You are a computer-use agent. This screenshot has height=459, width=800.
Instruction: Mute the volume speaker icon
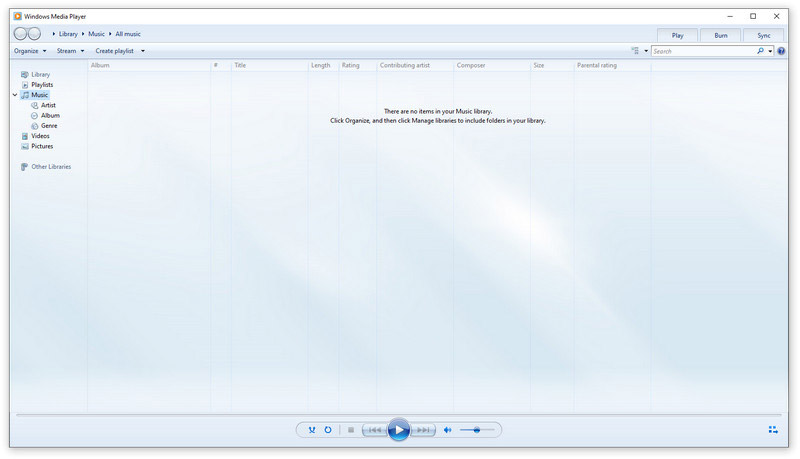(x=447, y=430)
